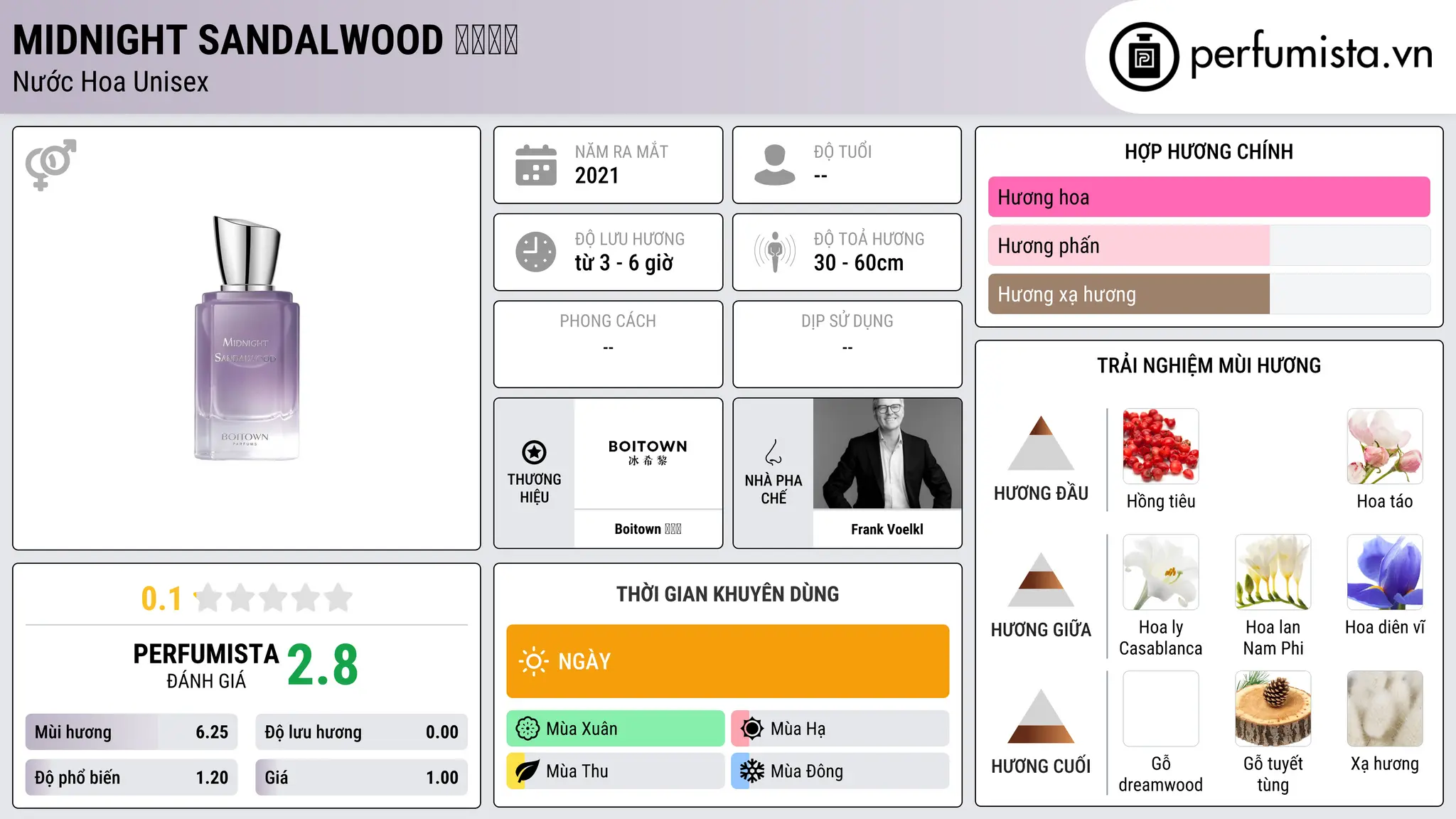This screenshot has height=819, width=1456.
Task: Open the Xạ hương note image
Action: [x=1385, y=709]
